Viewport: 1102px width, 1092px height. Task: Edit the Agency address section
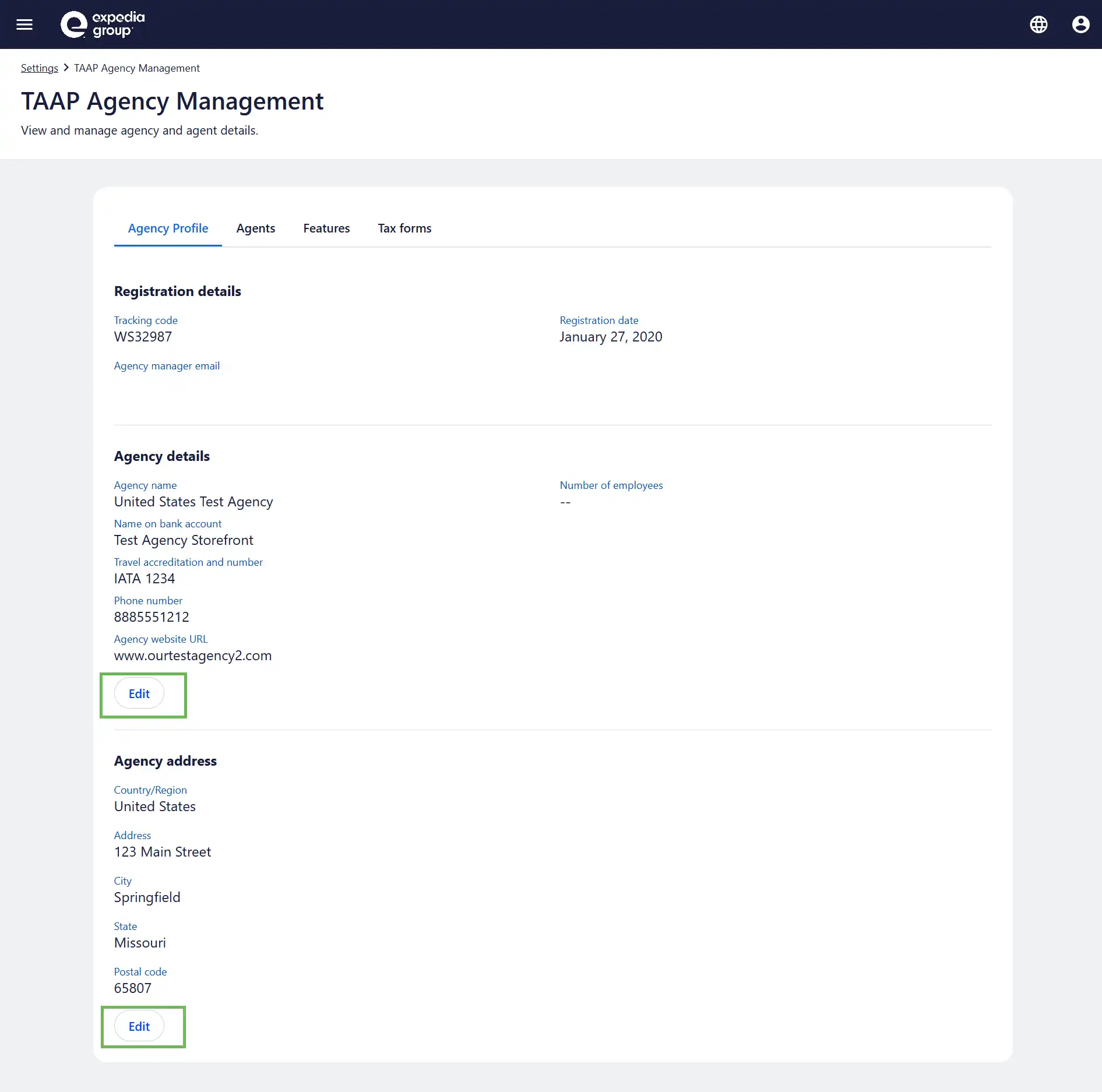139,1026
